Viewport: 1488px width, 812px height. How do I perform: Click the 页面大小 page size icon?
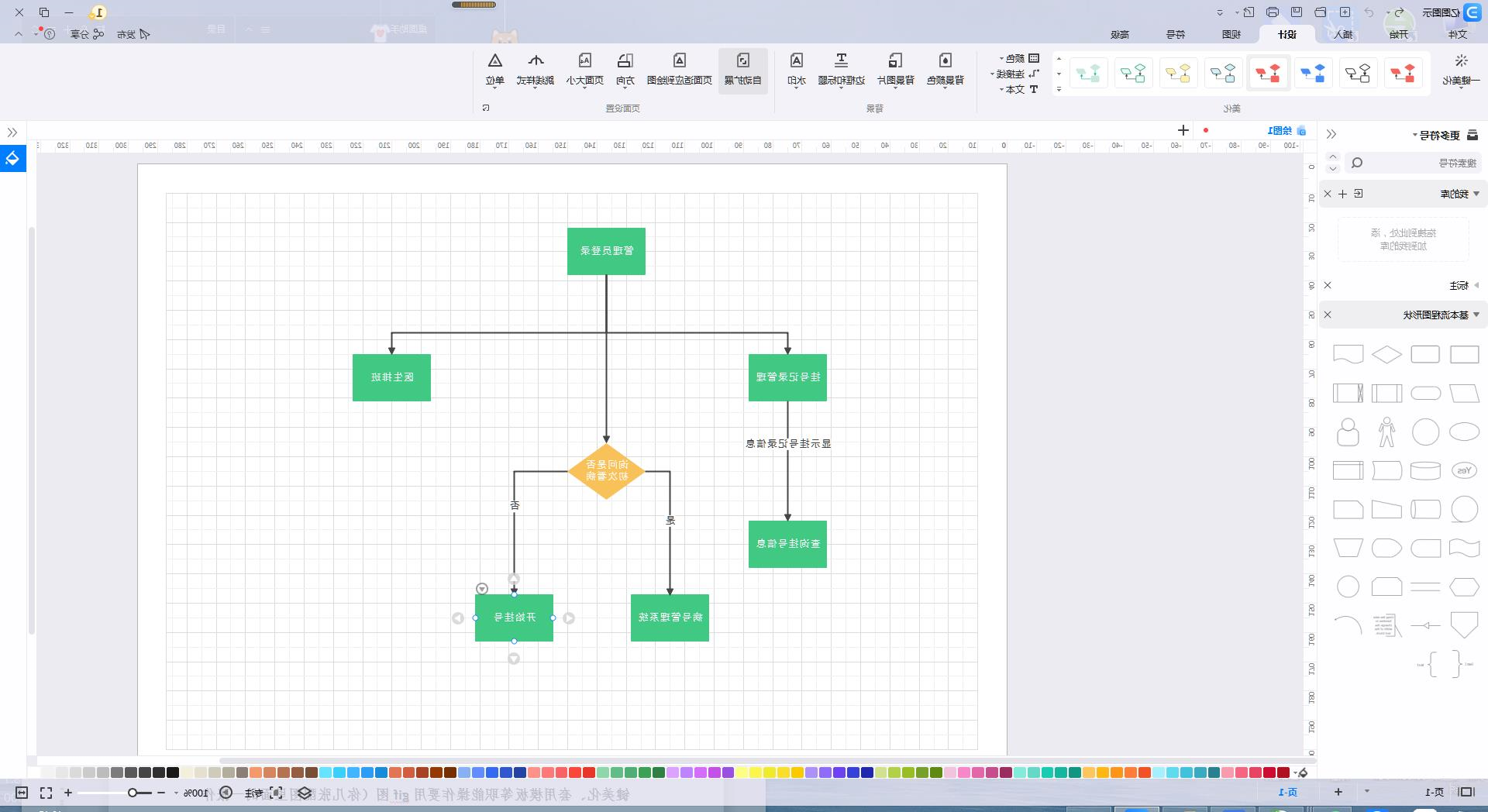pos(584,61)
